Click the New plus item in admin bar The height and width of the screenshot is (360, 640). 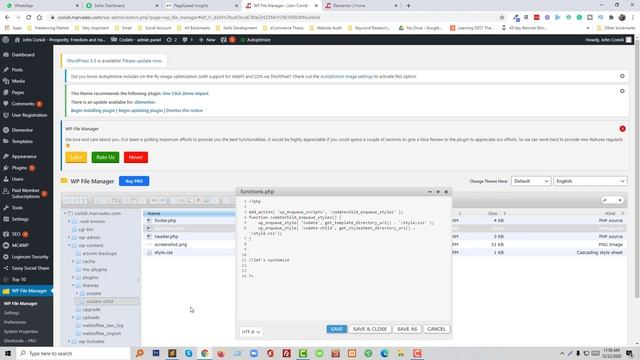(x=207, y=40)
